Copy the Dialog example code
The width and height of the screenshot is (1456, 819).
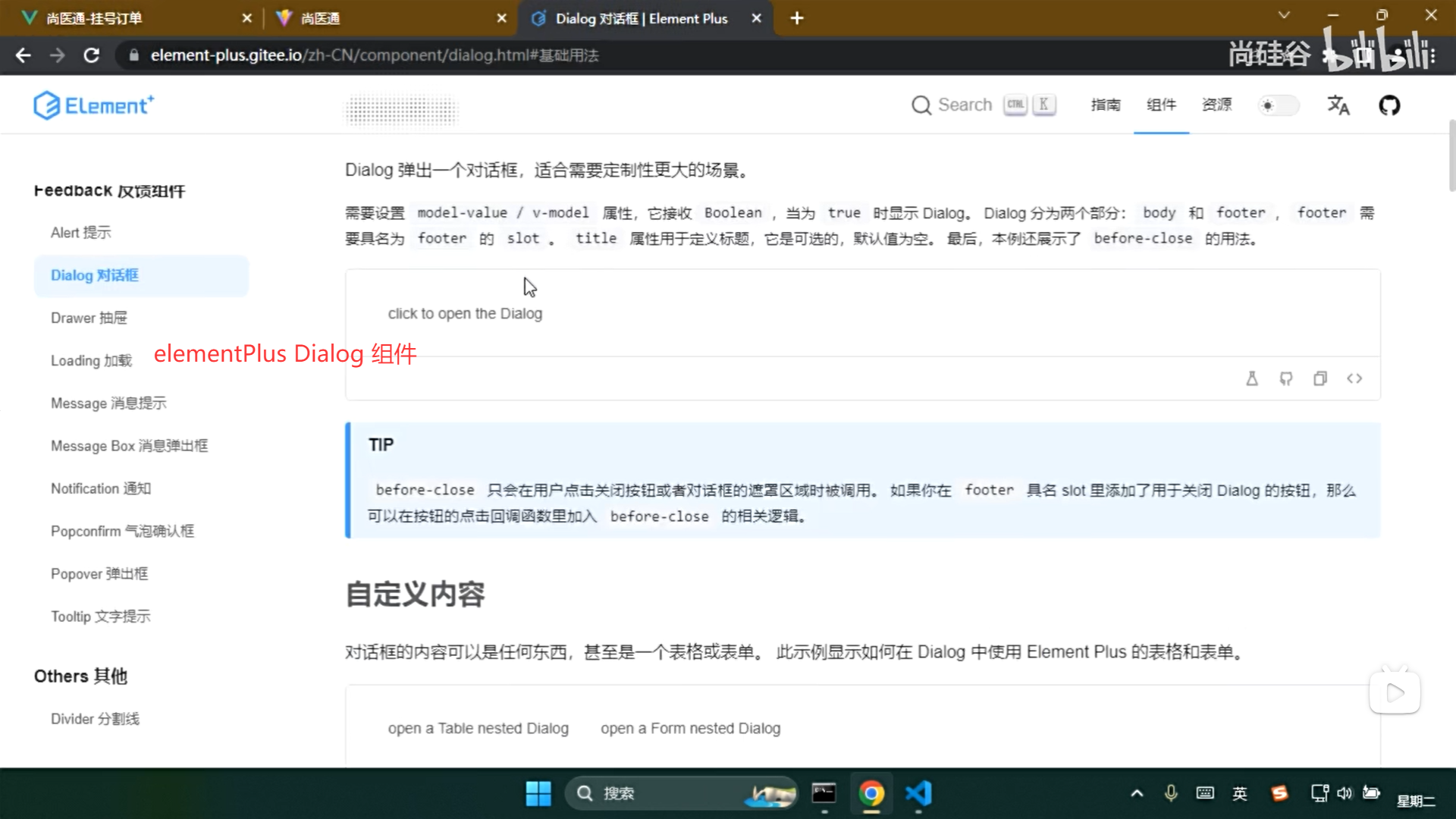[x=1320, y=378]
